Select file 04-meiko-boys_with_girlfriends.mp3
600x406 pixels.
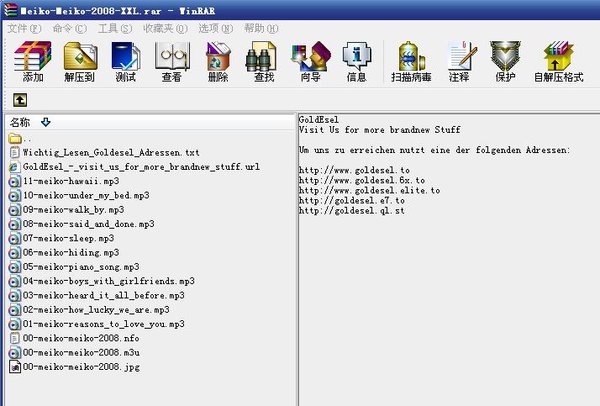[x=109, y=281]
